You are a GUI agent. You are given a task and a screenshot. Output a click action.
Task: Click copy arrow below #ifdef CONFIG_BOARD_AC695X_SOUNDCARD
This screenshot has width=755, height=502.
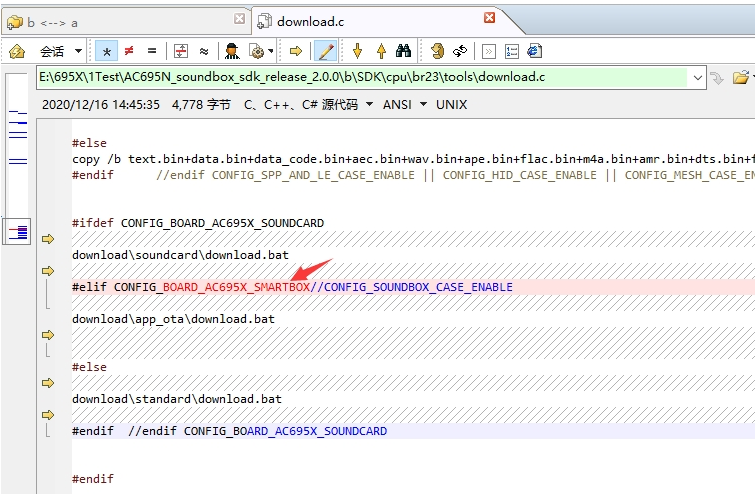(x=48, y=239)
